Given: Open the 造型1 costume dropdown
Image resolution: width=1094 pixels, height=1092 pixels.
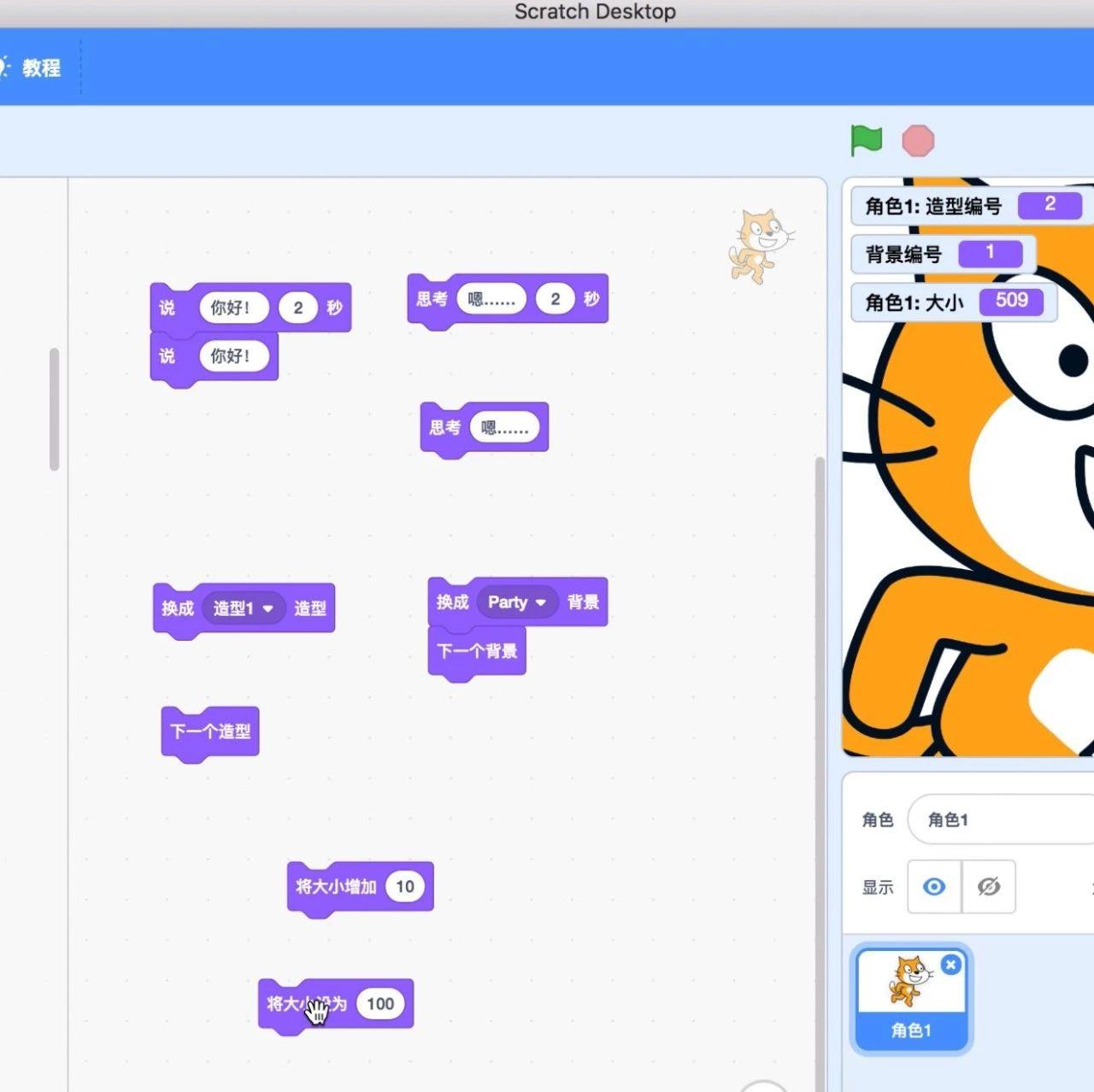Looking at the screenshot, I should point(244,608).
